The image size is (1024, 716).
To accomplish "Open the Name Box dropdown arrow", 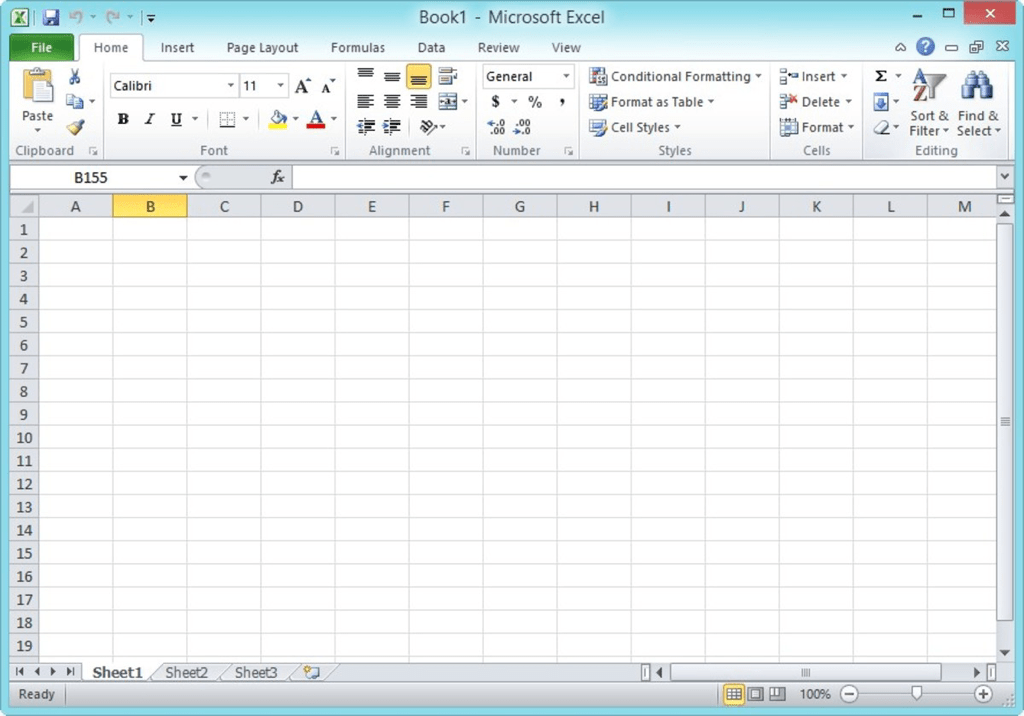I will [183, 178].
